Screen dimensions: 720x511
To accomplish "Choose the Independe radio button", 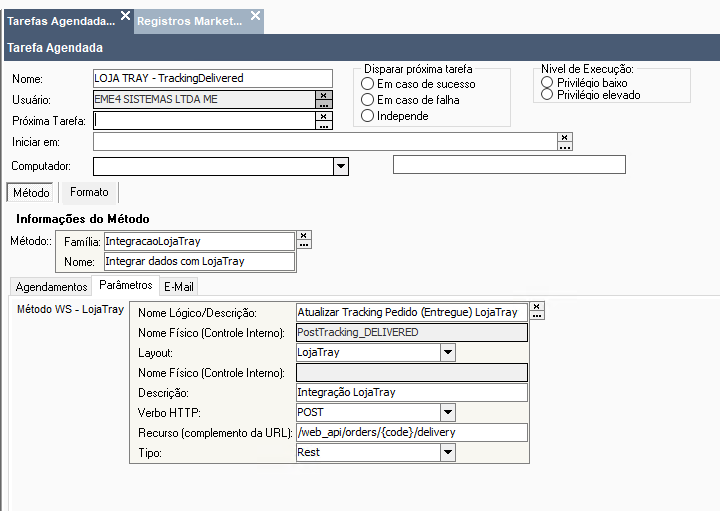I will tap(367, 116).
